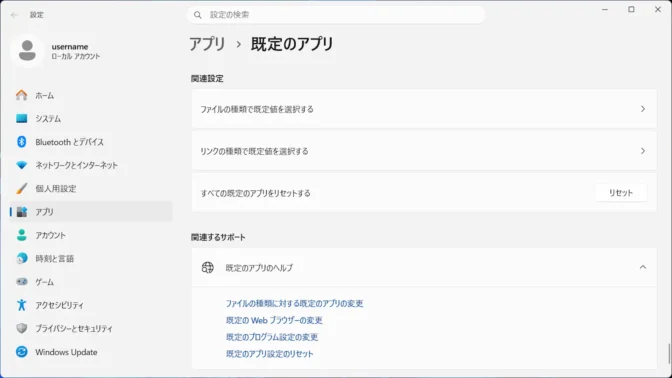The height and width of the screenshot is (378, 672).
Task: Minimize the Settings window
Action: [605, 9]
